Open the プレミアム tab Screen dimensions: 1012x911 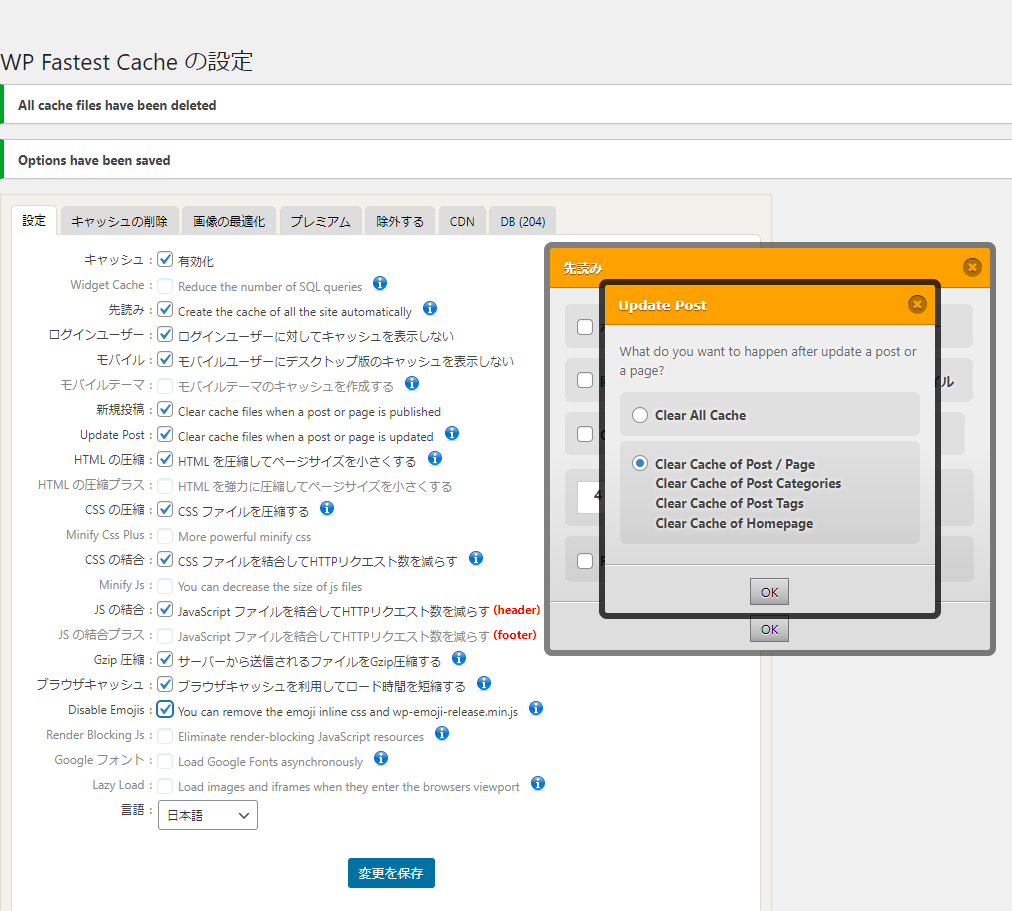[320, 221]
